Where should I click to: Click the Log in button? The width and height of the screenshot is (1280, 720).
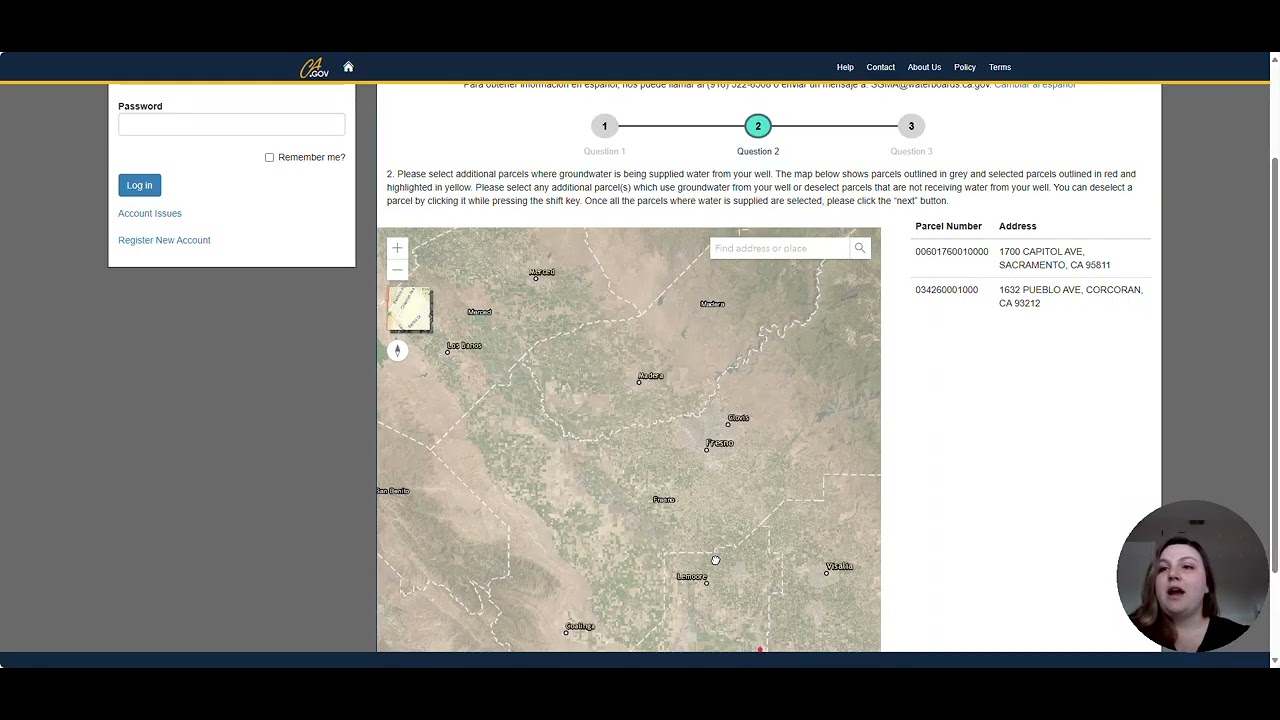[139, 185]
